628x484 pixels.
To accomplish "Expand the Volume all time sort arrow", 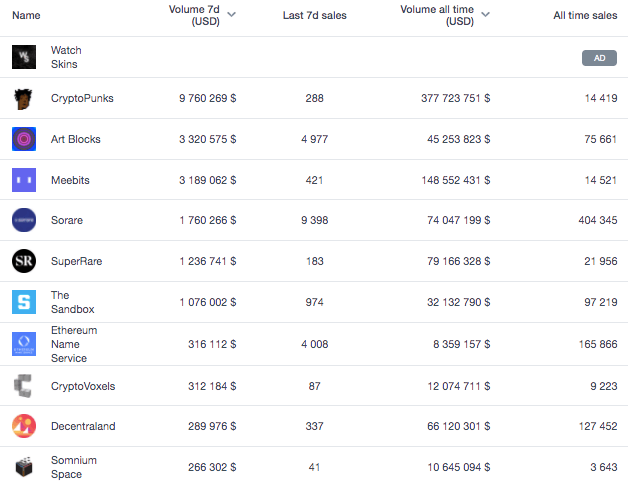I will point(485,15).
